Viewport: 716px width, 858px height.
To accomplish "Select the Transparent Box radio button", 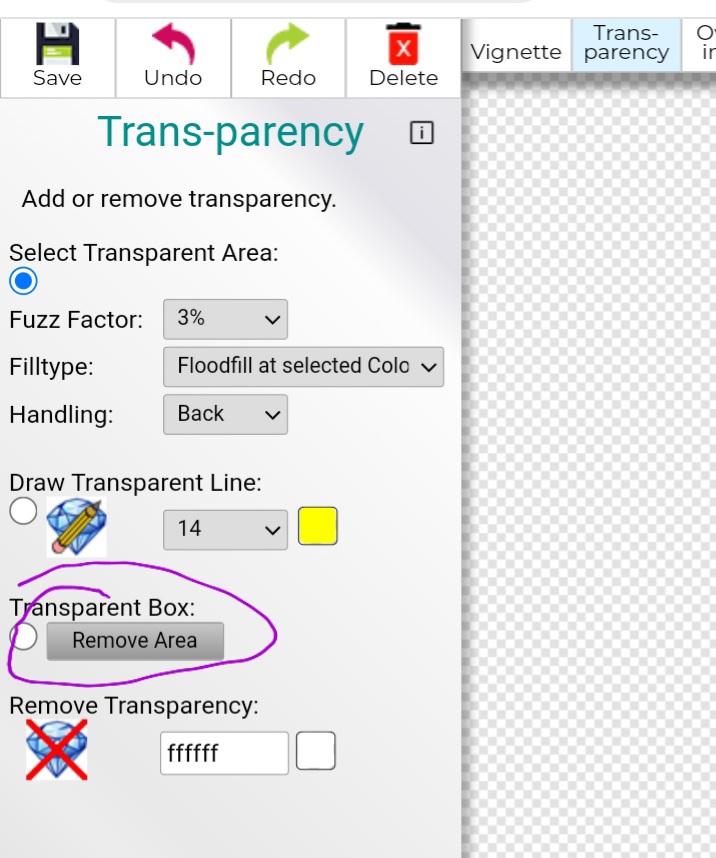I will point(23,636).
